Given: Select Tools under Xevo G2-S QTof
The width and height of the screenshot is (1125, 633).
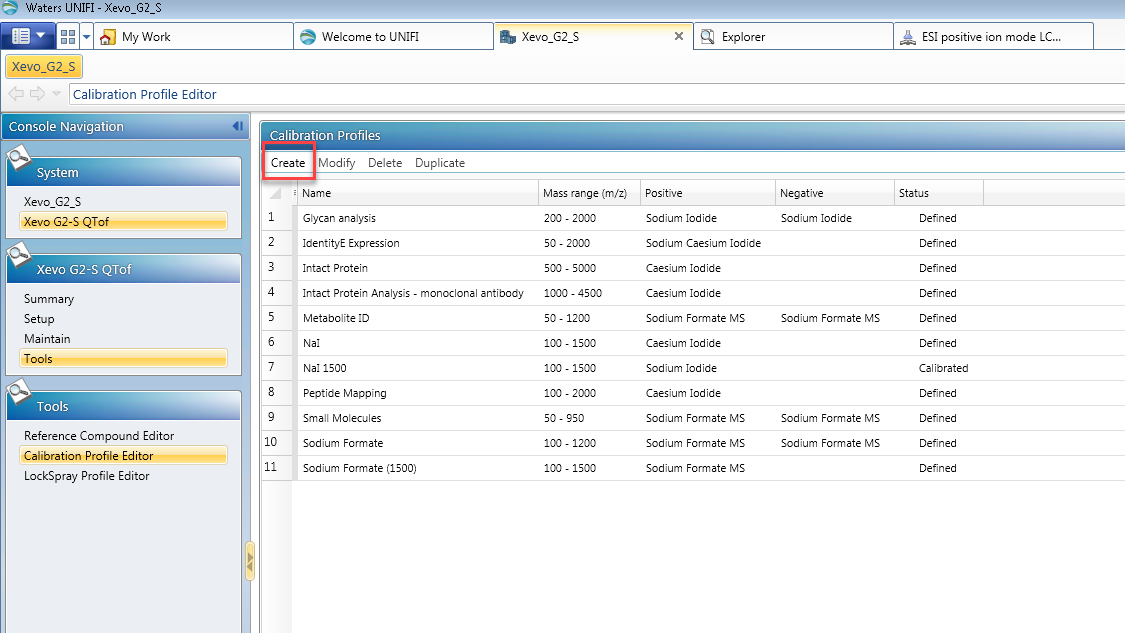Looking at the screenshot, I should (124, 359).
